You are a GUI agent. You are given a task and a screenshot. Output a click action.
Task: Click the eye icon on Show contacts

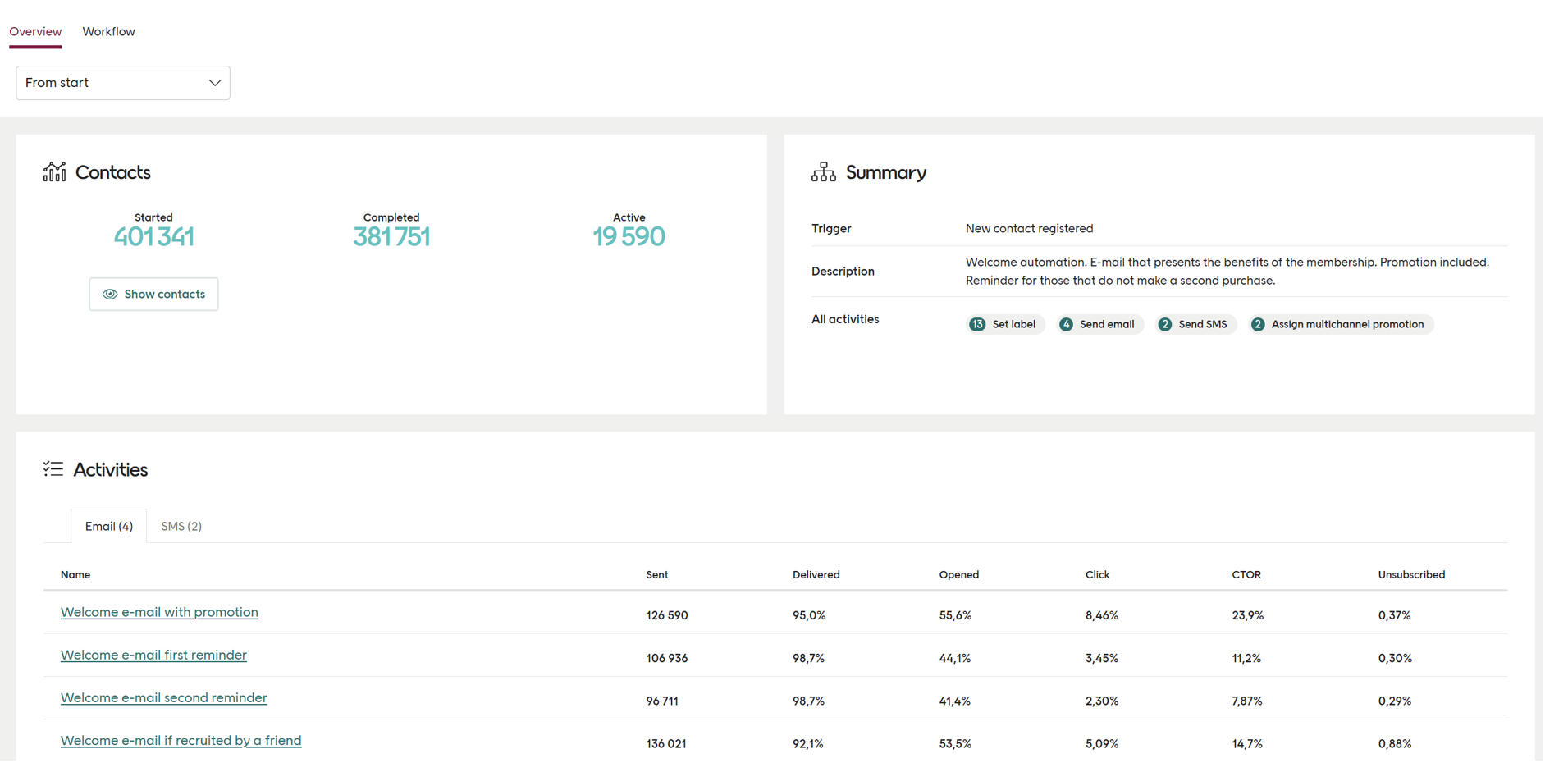point(110,294)
